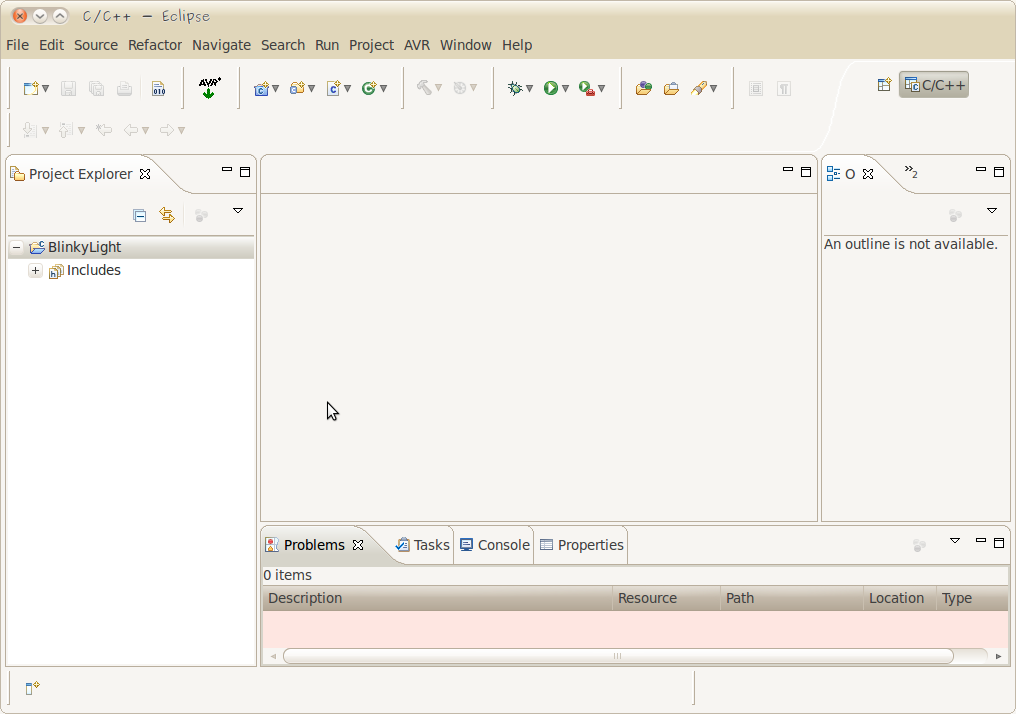Open the Project Explorer view menu arrow
The width and height of the screenshot is (1016, 714).
pos(238,211)
